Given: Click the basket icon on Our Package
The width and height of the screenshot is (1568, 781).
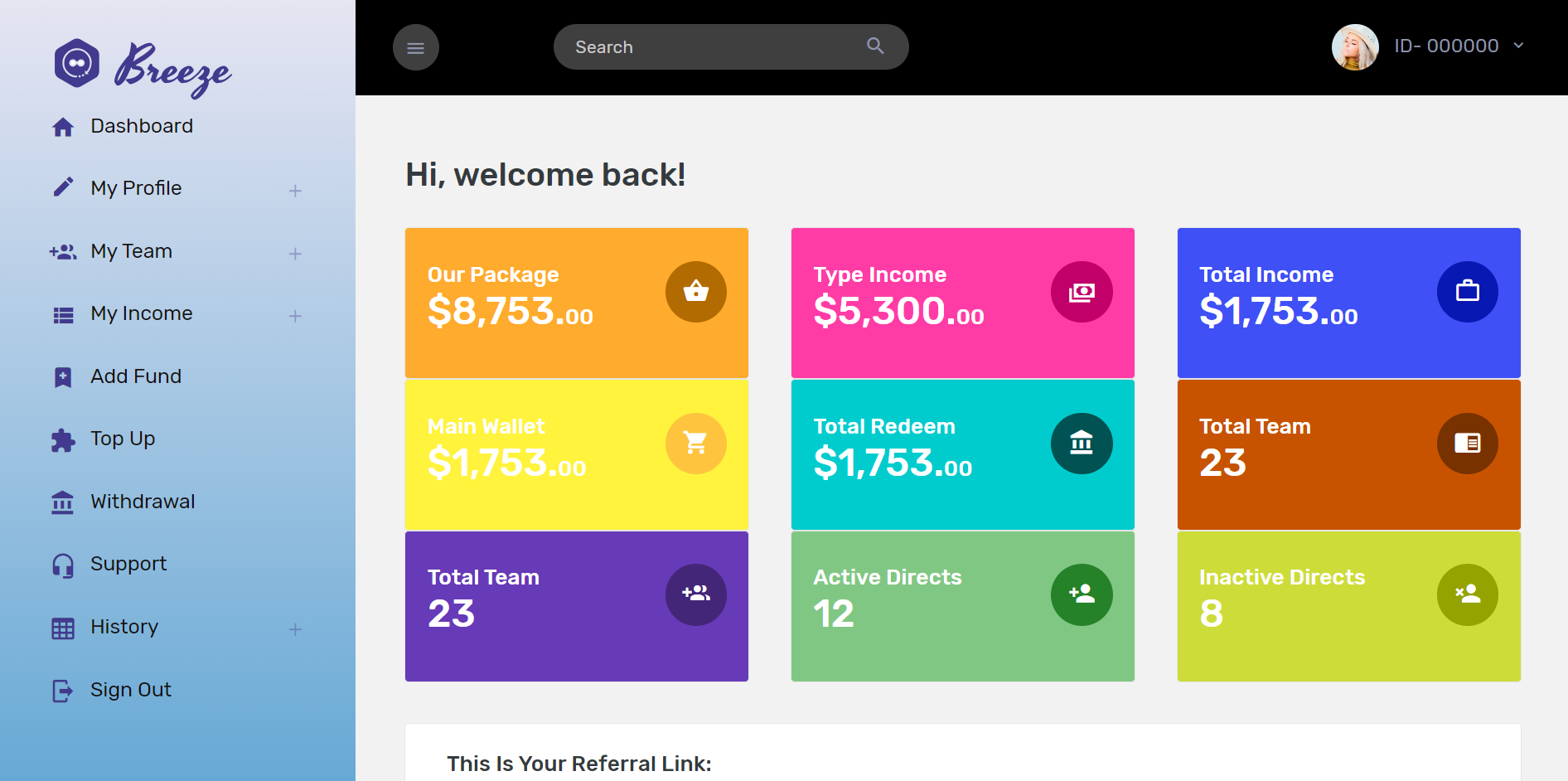Looking at the screenshot, I should tap(695, 292).
